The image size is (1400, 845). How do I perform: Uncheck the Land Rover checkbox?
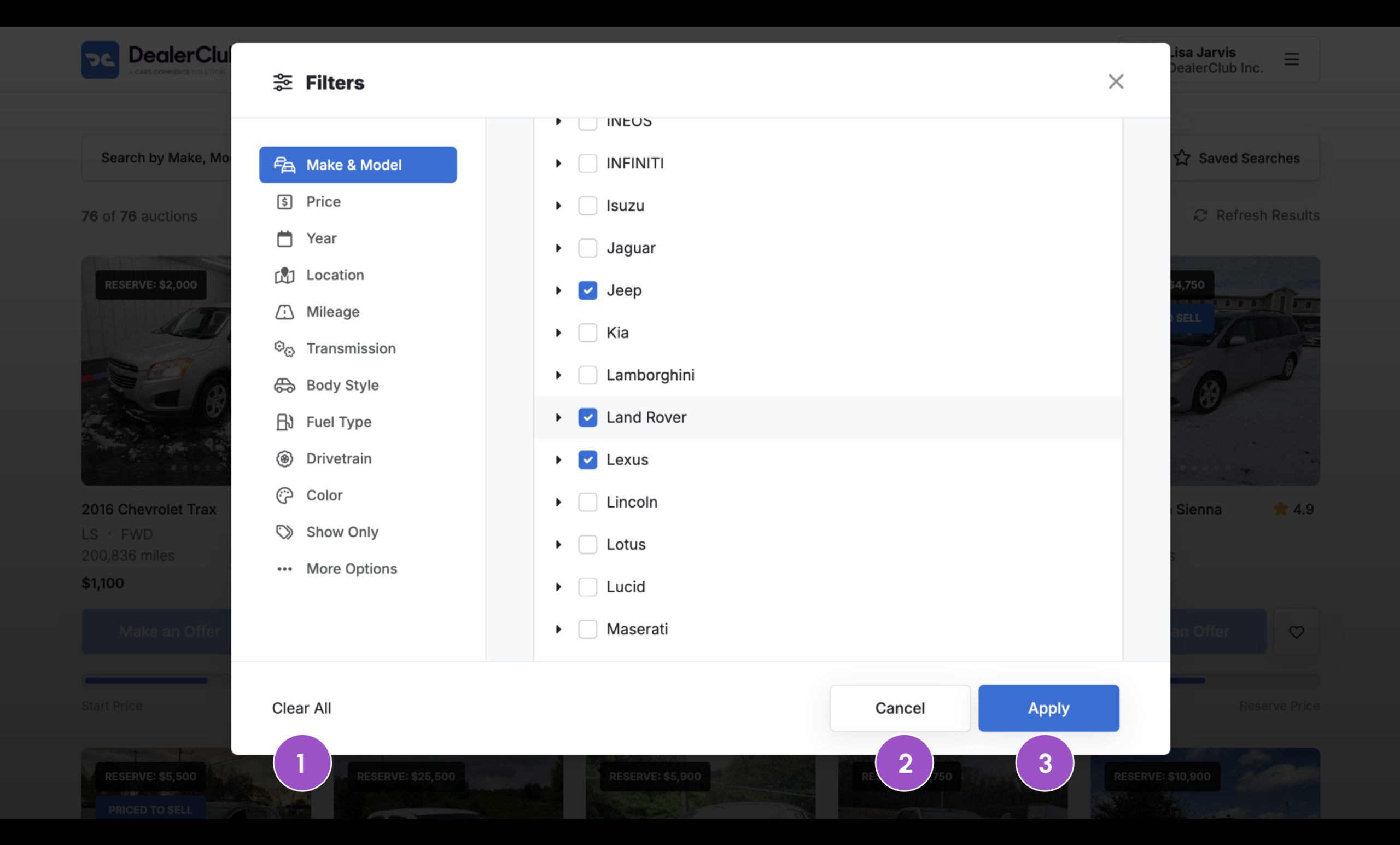(587, 418)
